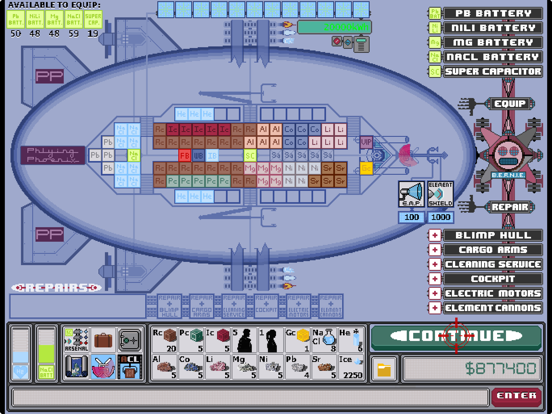The height and width of the screenshot is (414, 552).
Task: Select the NaCl Batt available-to-equip tile
Action: [74, 19]
